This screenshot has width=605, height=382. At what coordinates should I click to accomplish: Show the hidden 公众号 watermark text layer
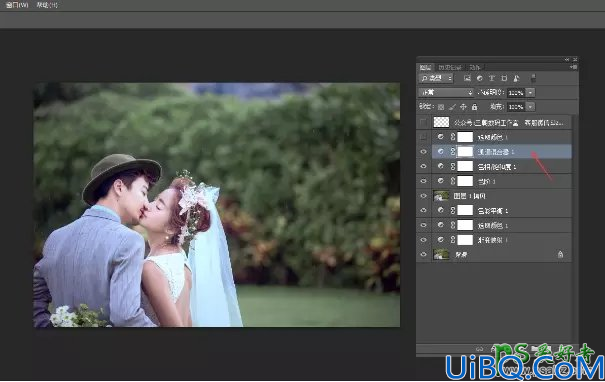[x=424, y=123]
